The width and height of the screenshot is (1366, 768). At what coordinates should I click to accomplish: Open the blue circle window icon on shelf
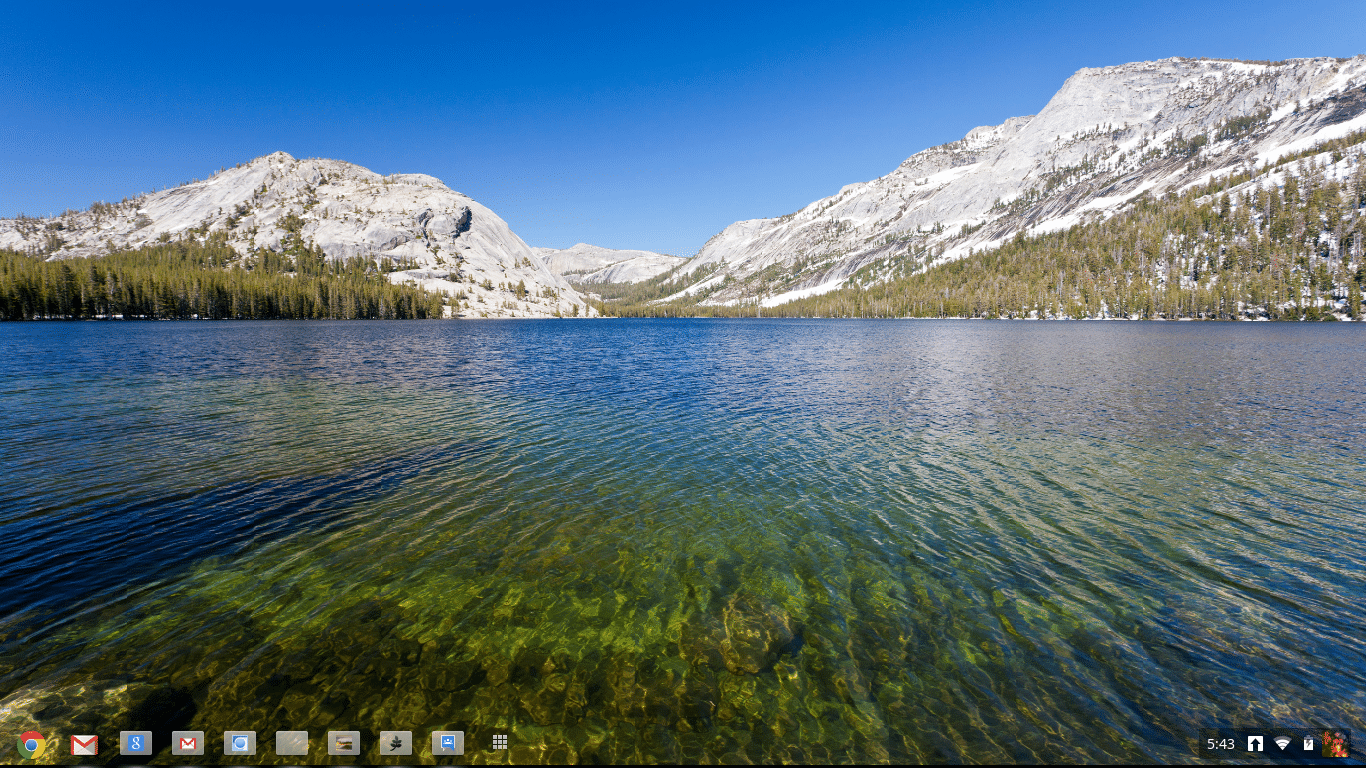click(x=240, y=743)
